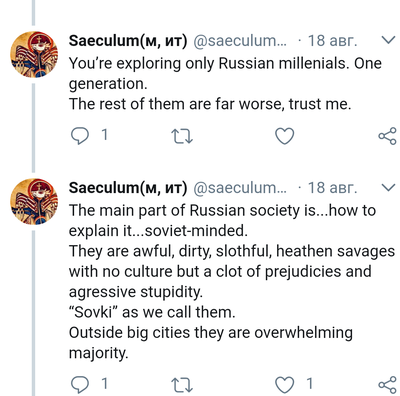Viewport: 400px width, 396px height.
Task: Open the 'The main part of Russian society' tweet
Action: pyautogui.click(x=232, y=282)
